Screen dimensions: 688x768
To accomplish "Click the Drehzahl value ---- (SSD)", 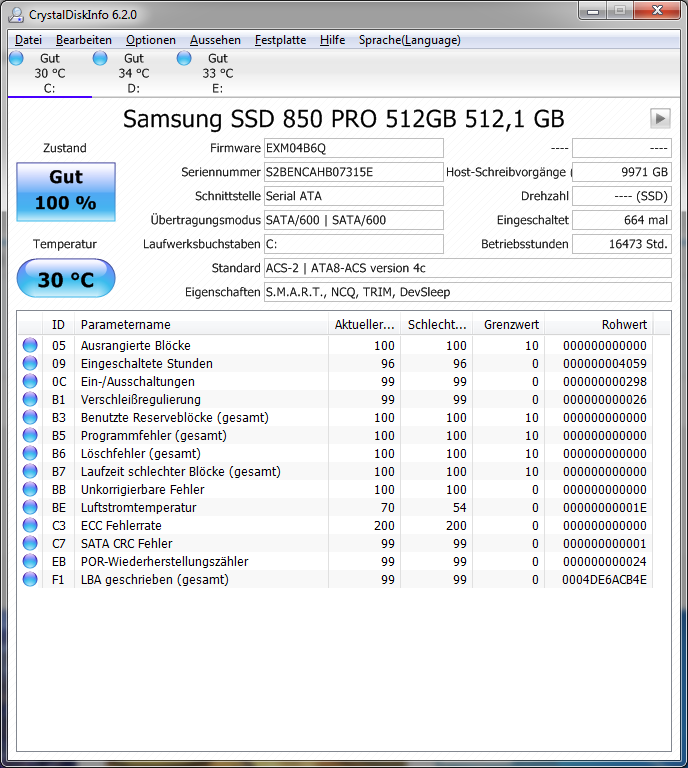I will point(622,196).
